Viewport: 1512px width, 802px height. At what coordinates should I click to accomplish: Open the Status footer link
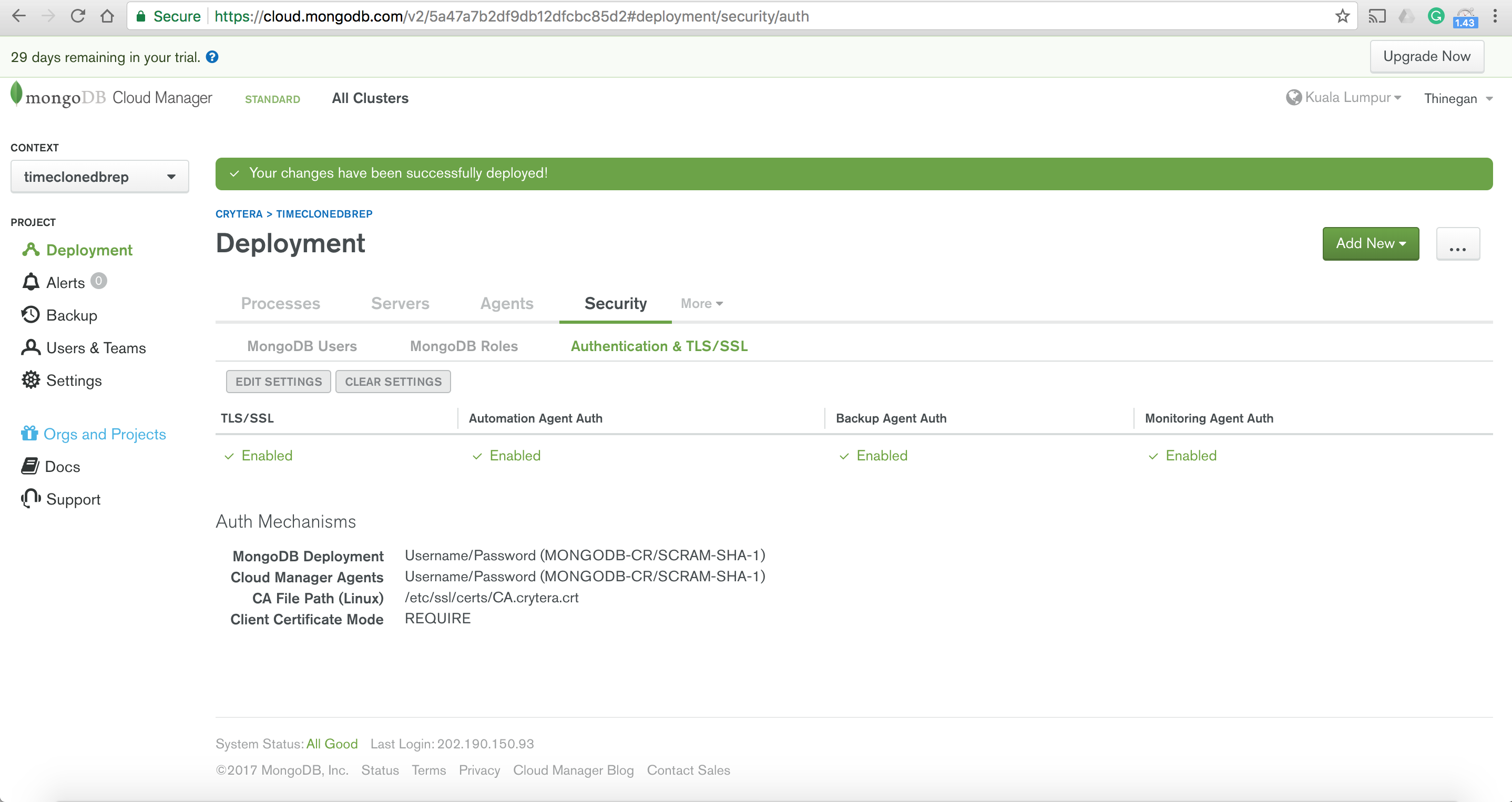pos(380,770)
